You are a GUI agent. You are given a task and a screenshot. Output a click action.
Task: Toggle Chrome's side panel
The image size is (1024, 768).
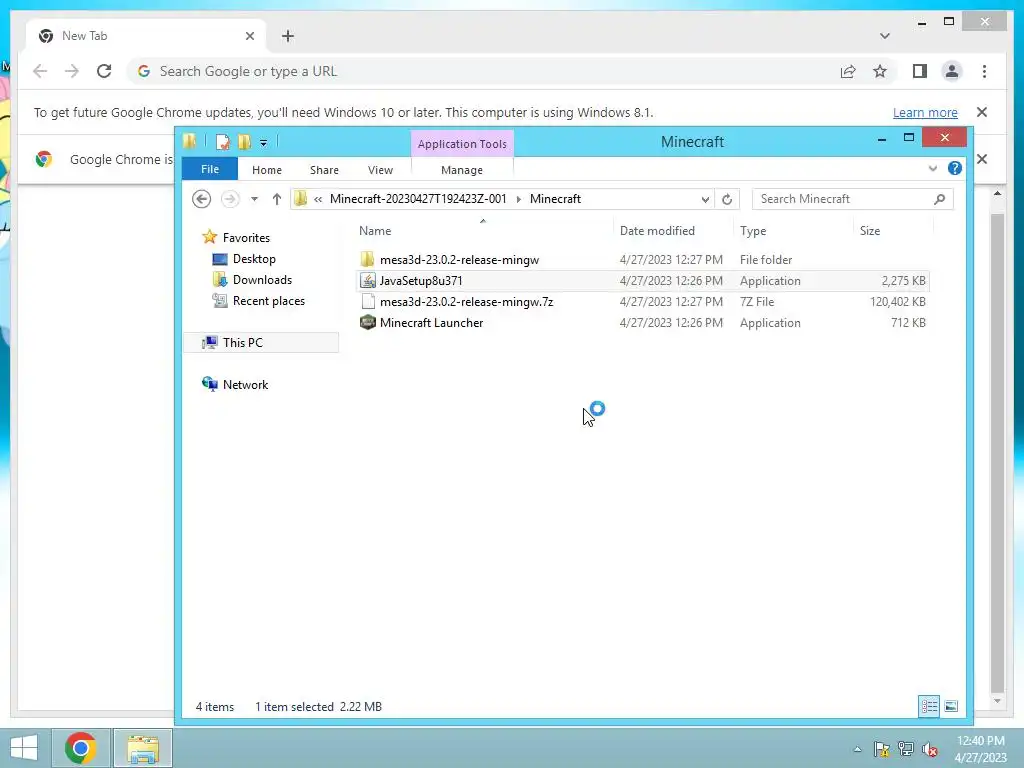pos(920,71)
